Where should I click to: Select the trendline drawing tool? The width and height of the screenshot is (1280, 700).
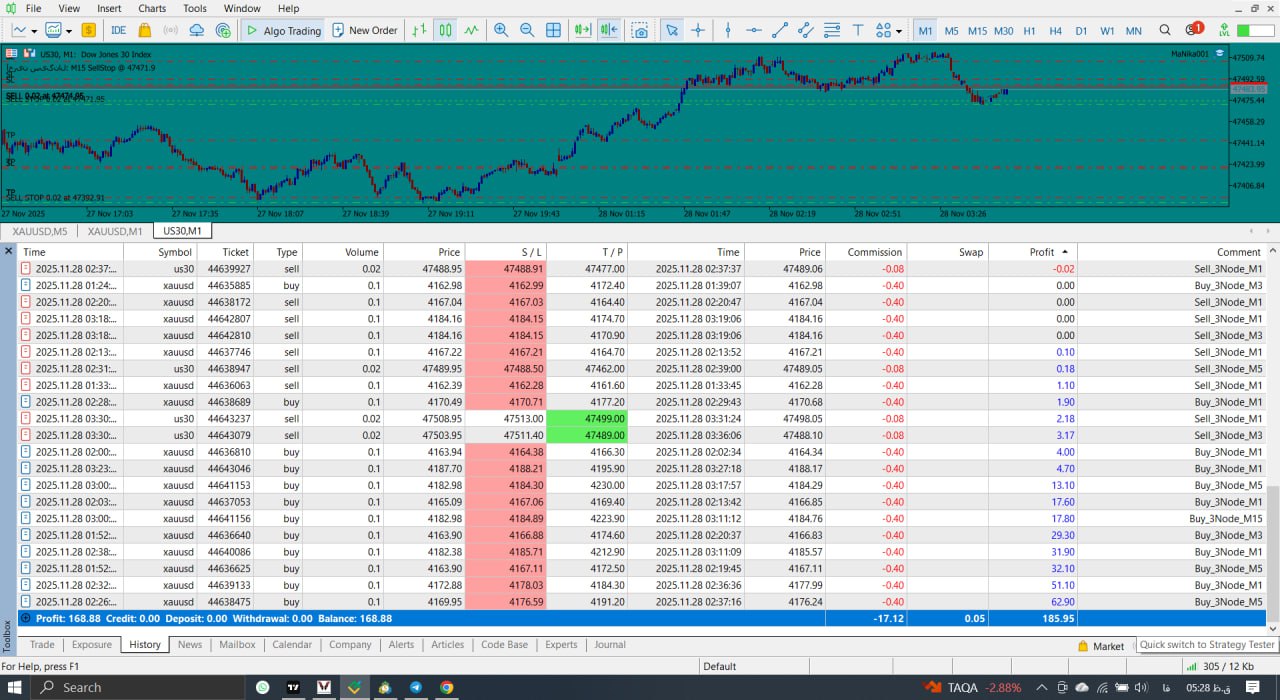click(780, 30)
